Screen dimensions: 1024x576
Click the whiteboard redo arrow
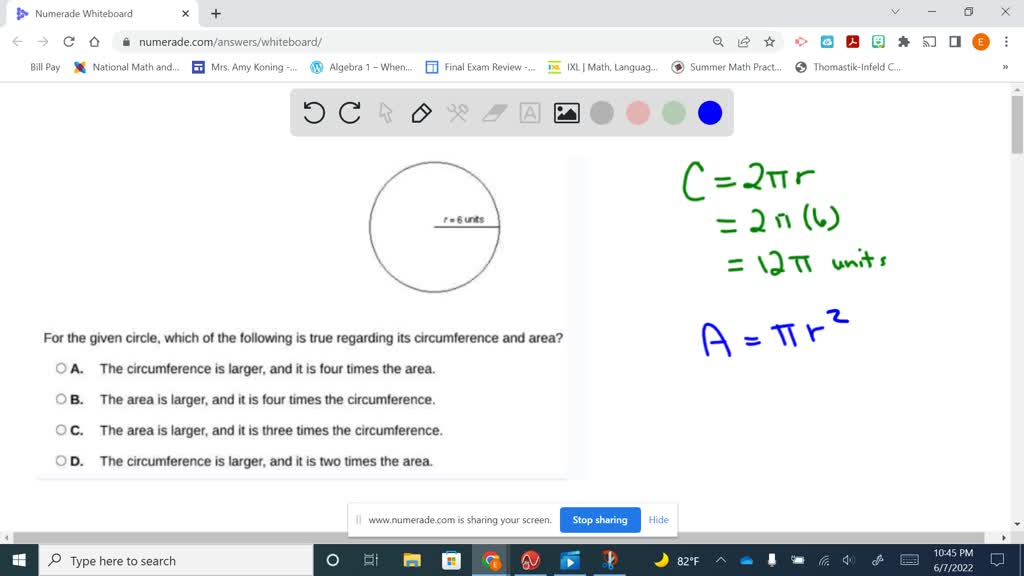pos(350,113)
